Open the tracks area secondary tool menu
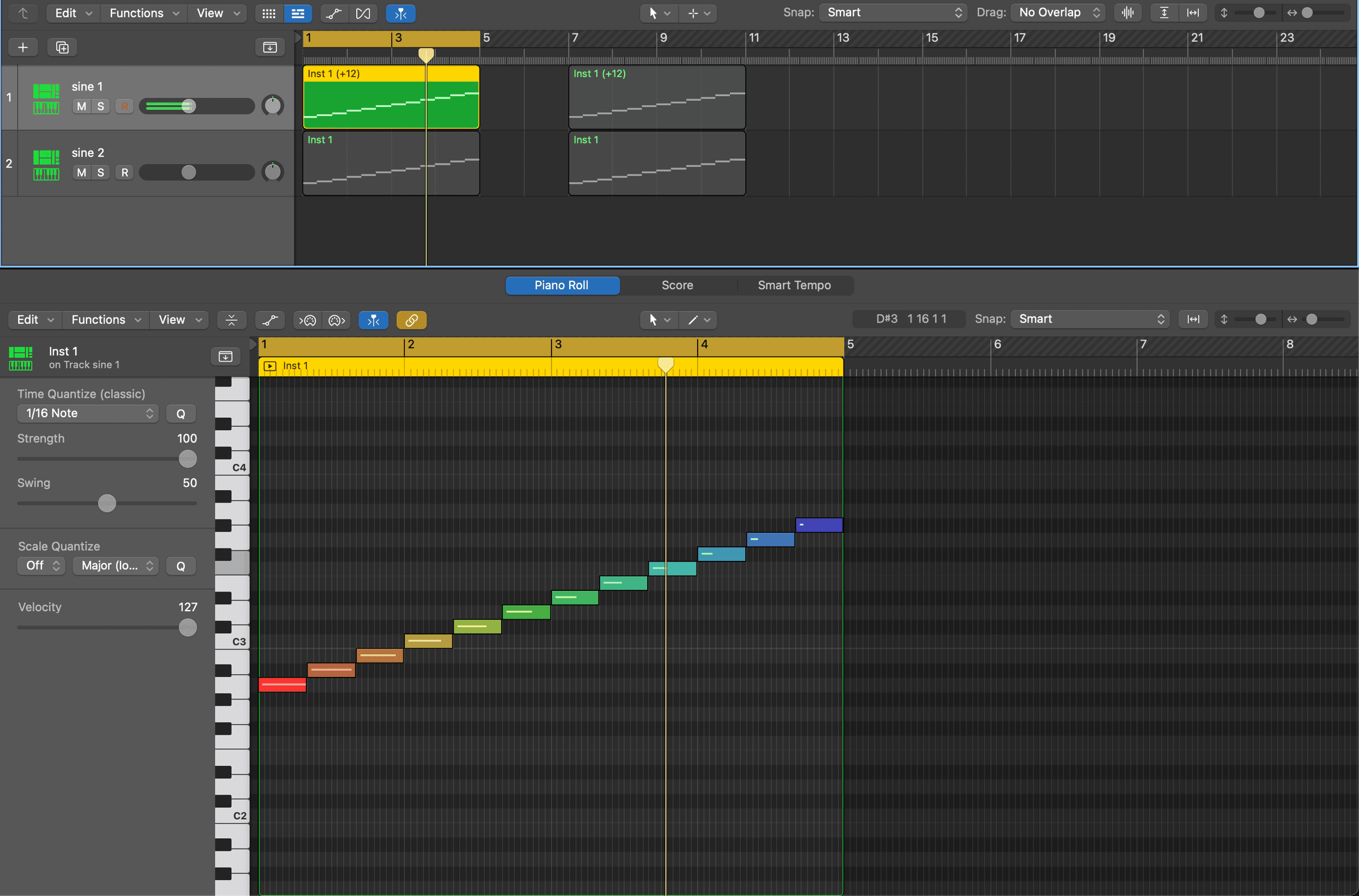The image size is (1359, 896). 698,13
